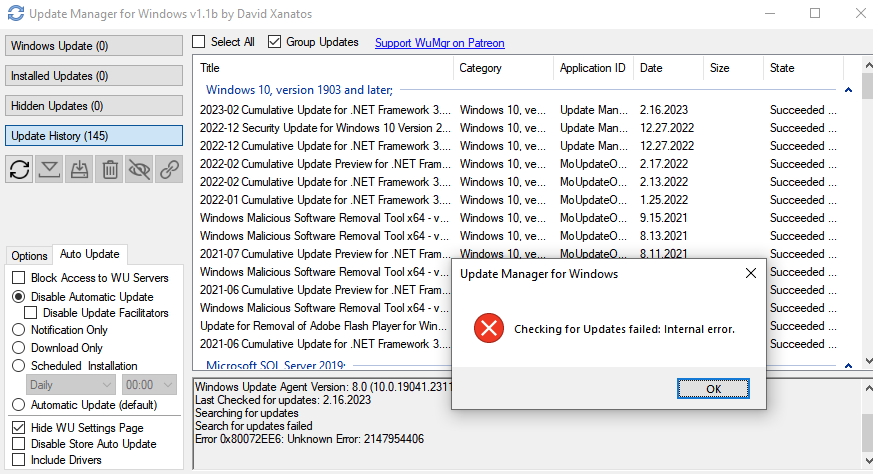Click the Last Checked for updates log line

point(283,400)
